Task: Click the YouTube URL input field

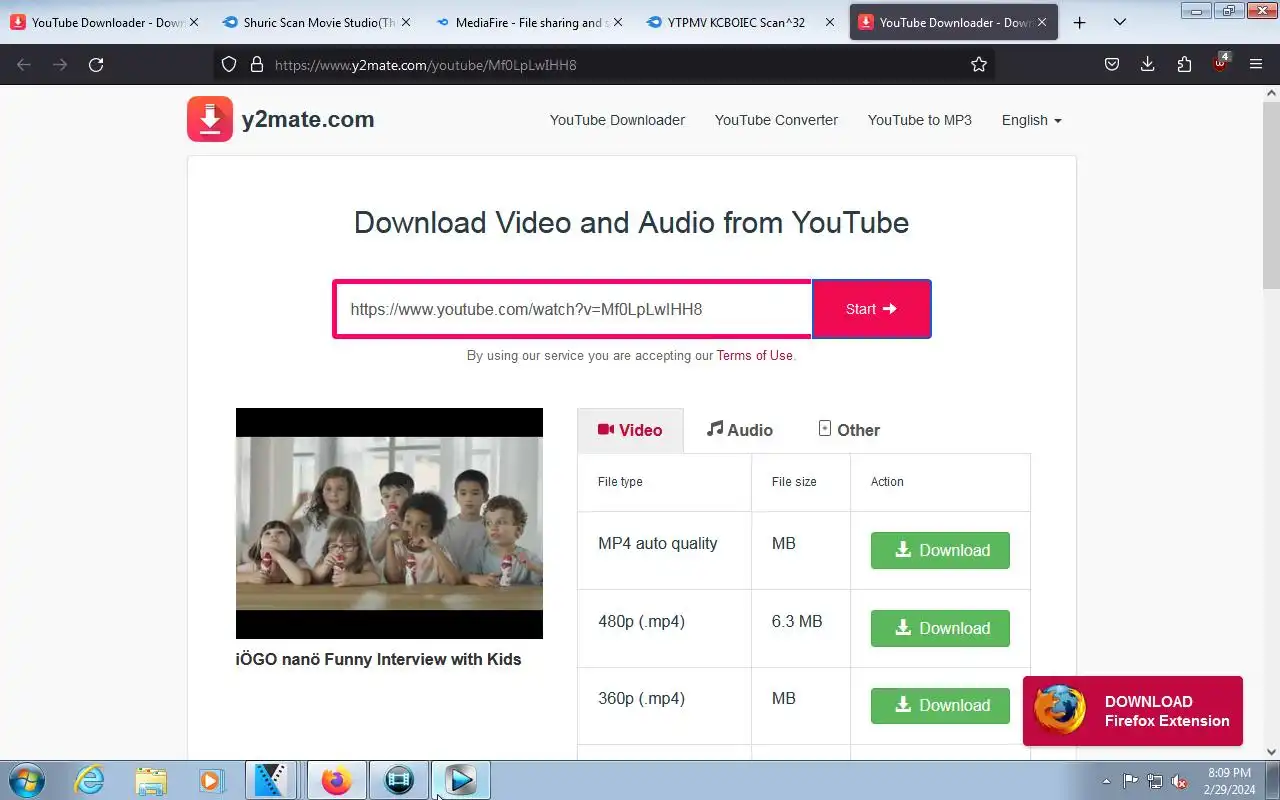Action: point(572,309)
